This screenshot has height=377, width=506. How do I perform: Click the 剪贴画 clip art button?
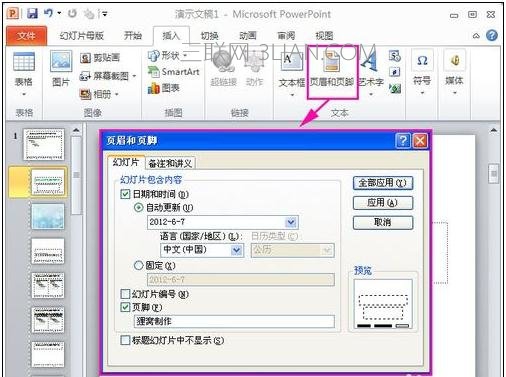[x=100, y=58]
